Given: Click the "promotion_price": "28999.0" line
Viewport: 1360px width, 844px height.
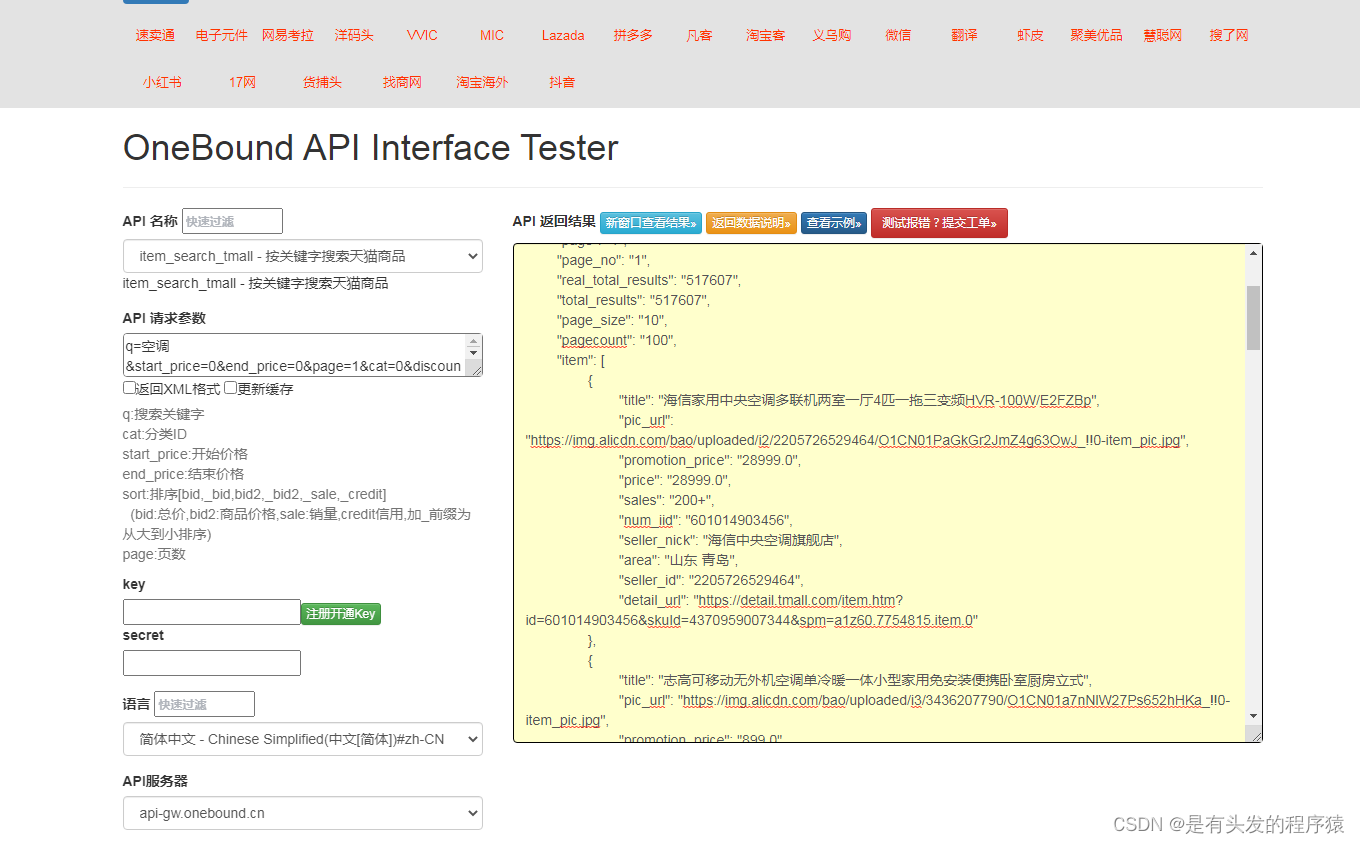Looking at the screenshot, I should 710,460.
